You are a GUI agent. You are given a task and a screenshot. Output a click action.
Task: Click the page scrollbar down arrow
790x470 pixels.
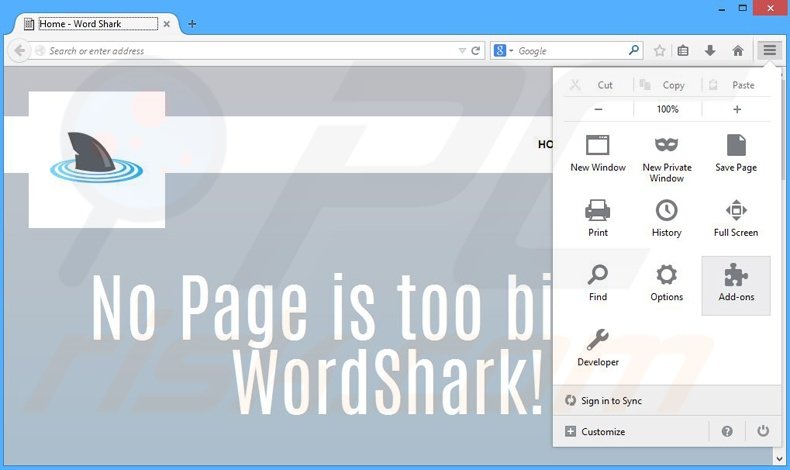coord(779,459)
